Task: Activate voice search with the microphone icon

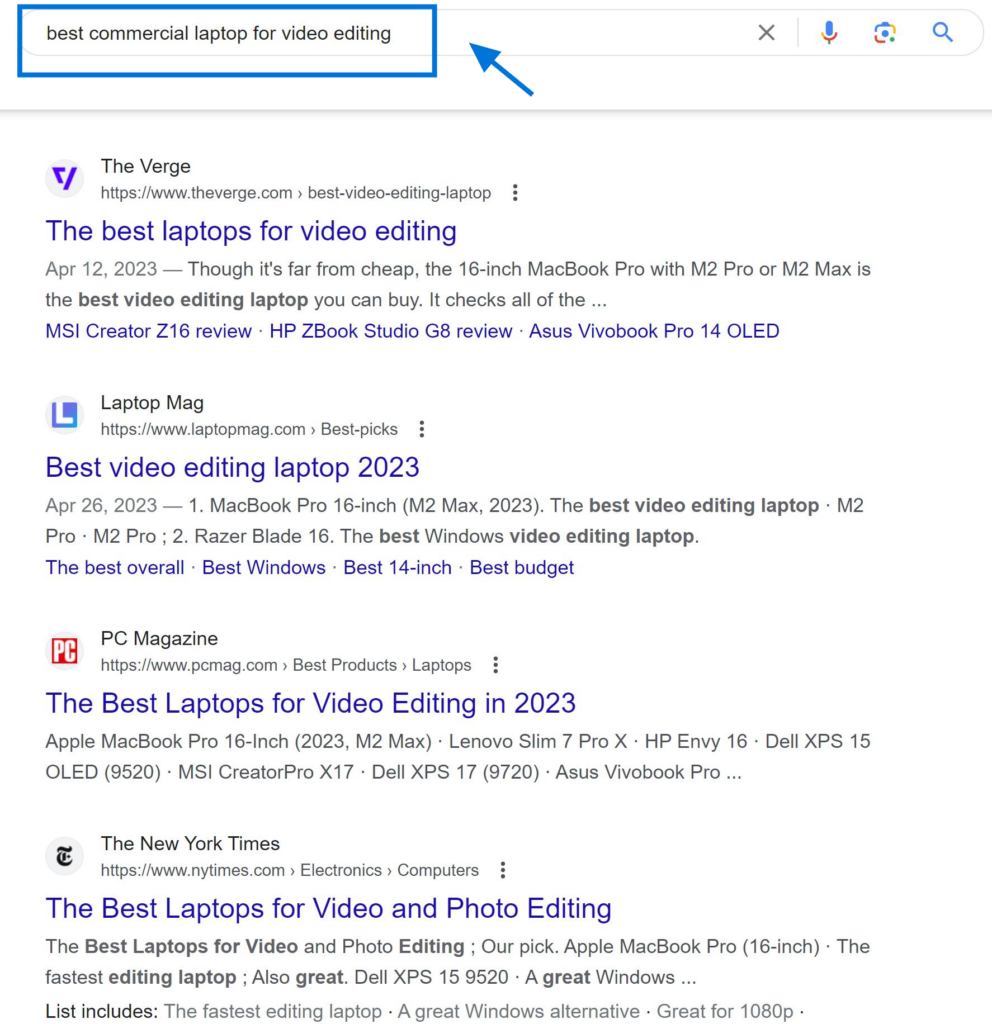Action: (x=829, y=32)
